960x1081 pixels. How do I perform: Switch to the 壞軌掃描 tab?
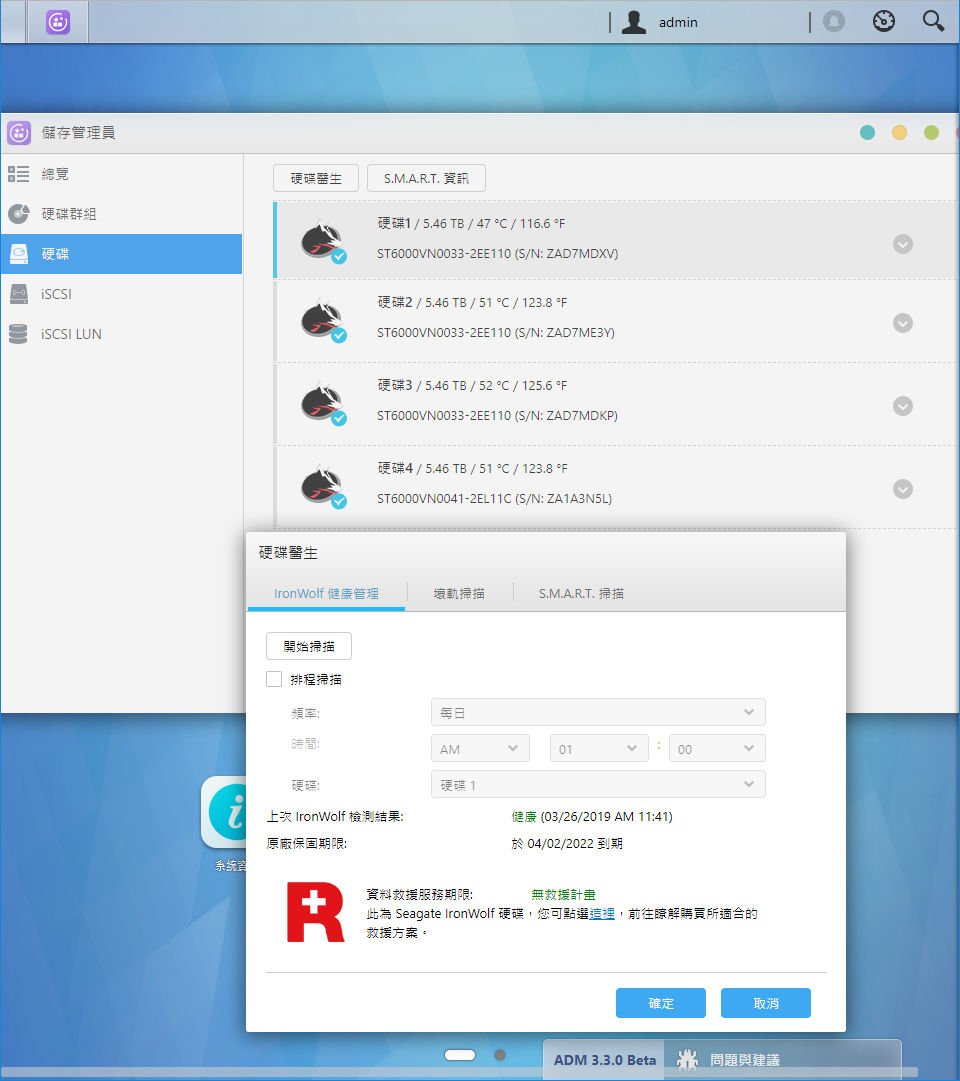coord(459,594)
